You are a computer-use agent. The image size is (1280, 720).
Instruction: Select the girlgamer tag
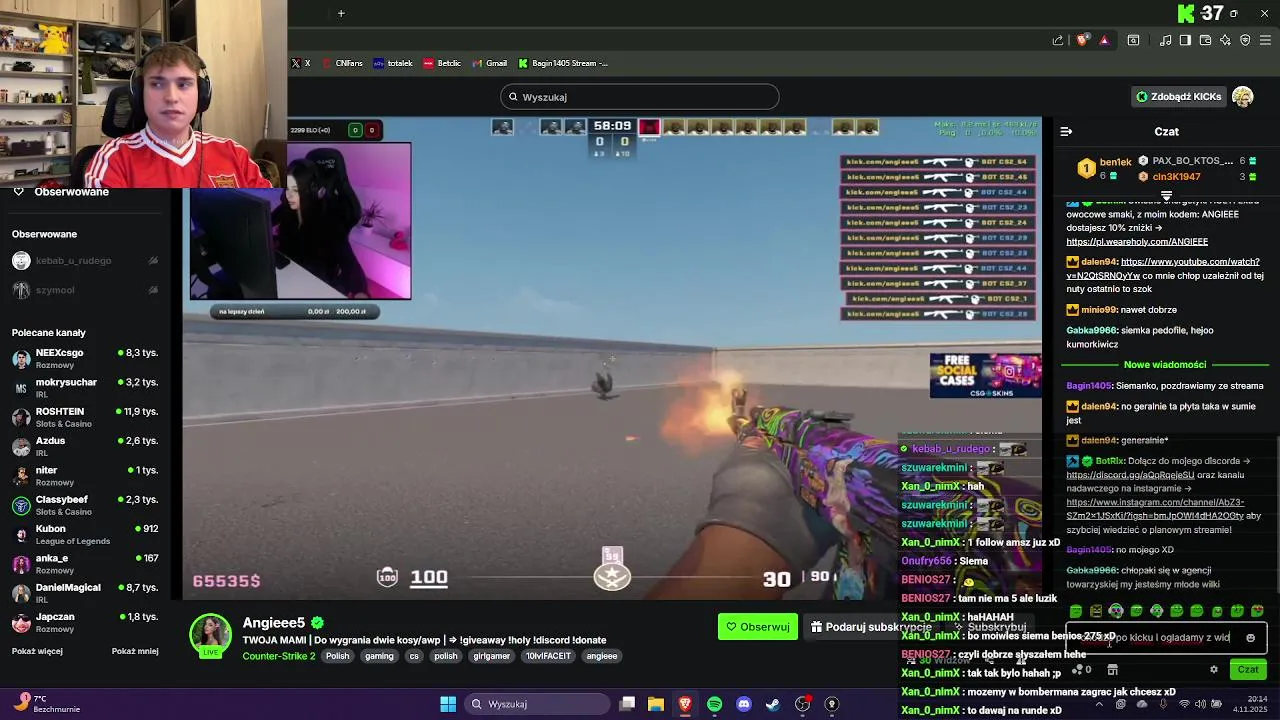click(x=492, y=656)
